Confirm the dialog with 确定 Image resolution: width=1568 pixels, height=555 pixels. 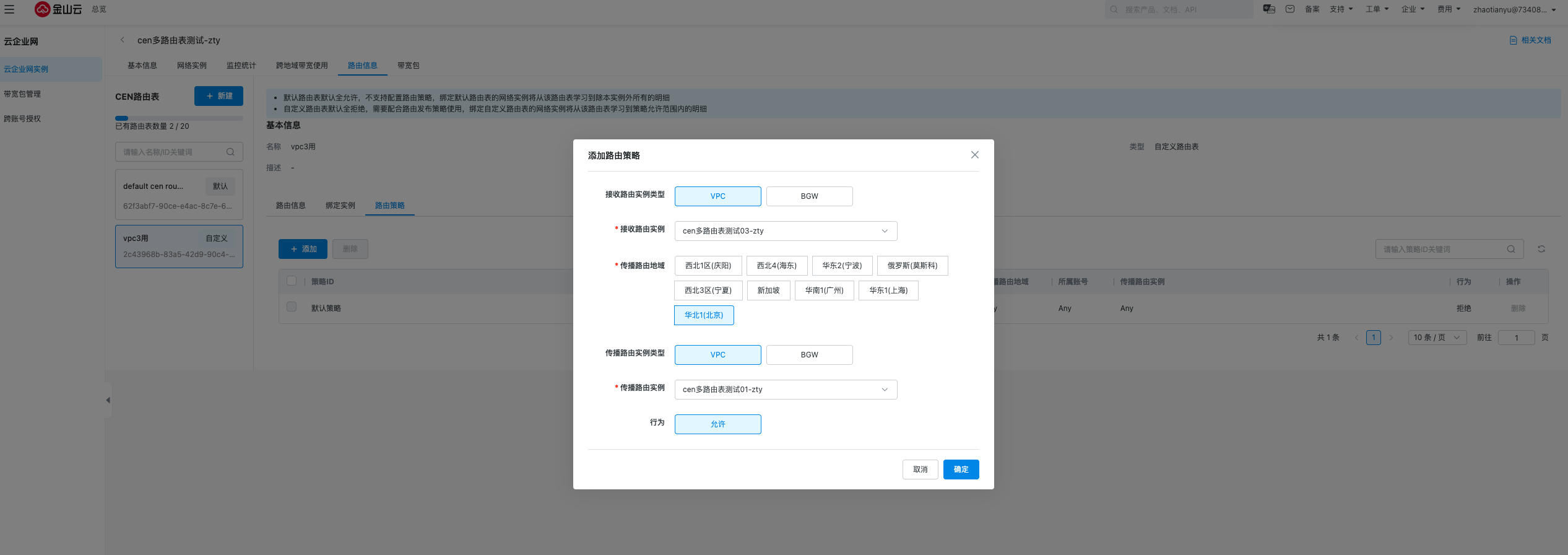pyautogui.click(x=961, y=470)
